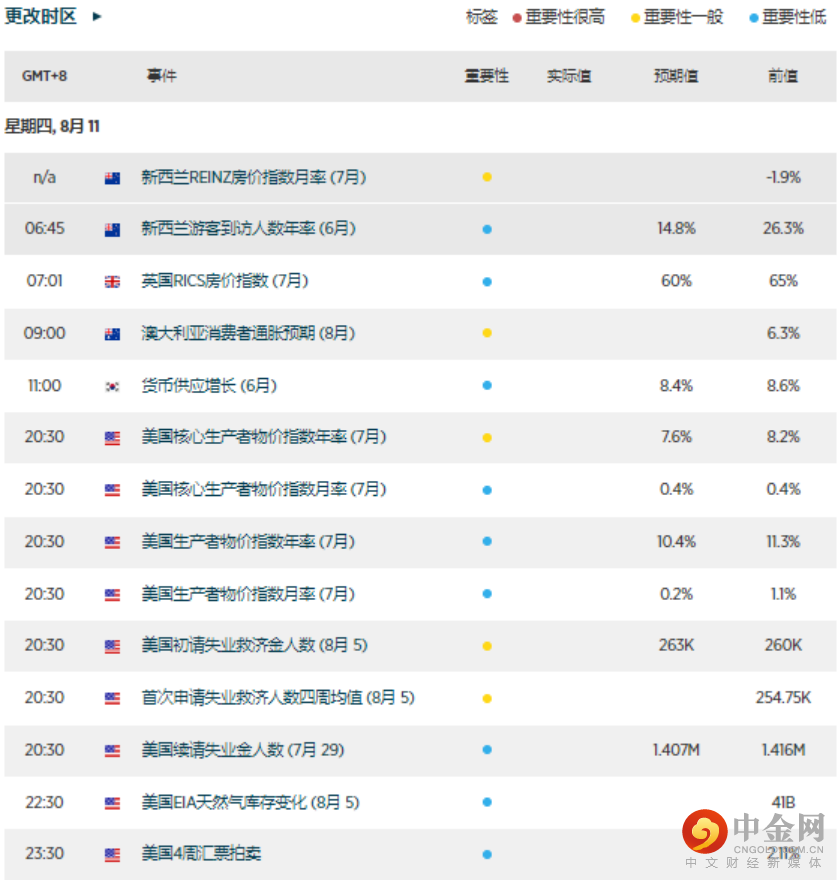Click the US flag for 美国生产者物价指数月率

point(112,595)
